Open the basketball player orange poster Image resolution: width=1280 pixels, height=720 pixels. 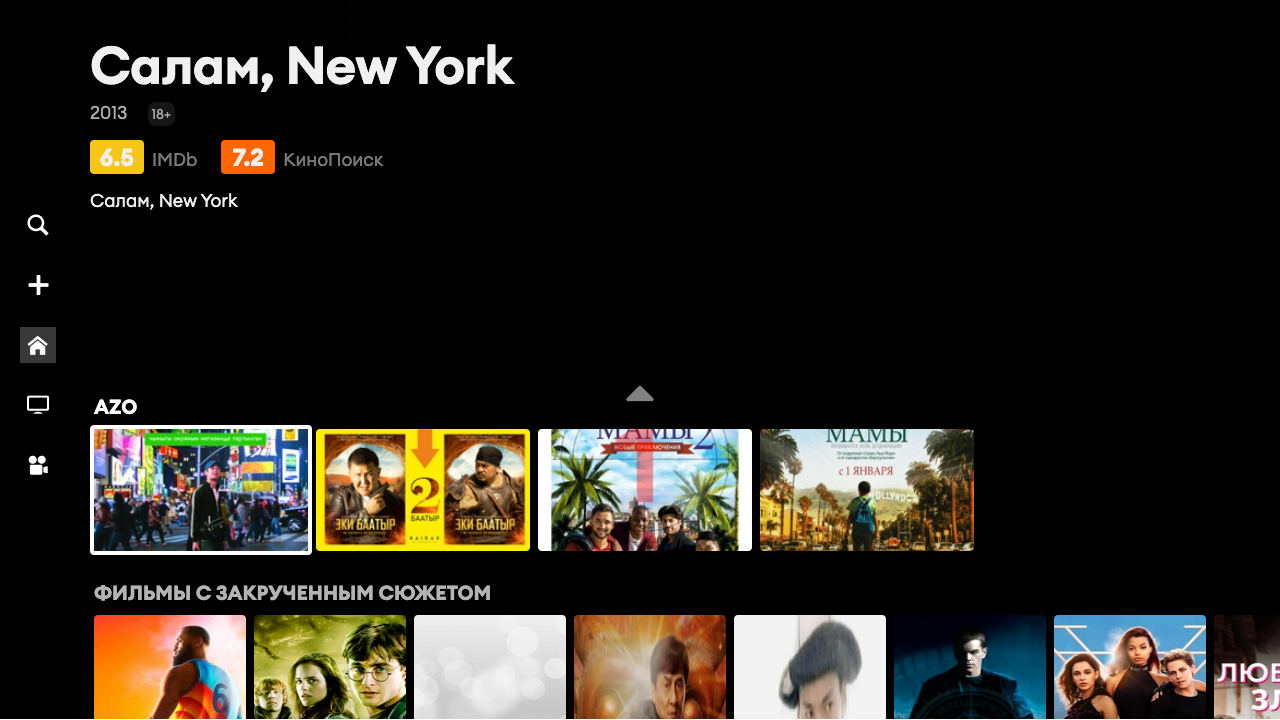(170, 667)
